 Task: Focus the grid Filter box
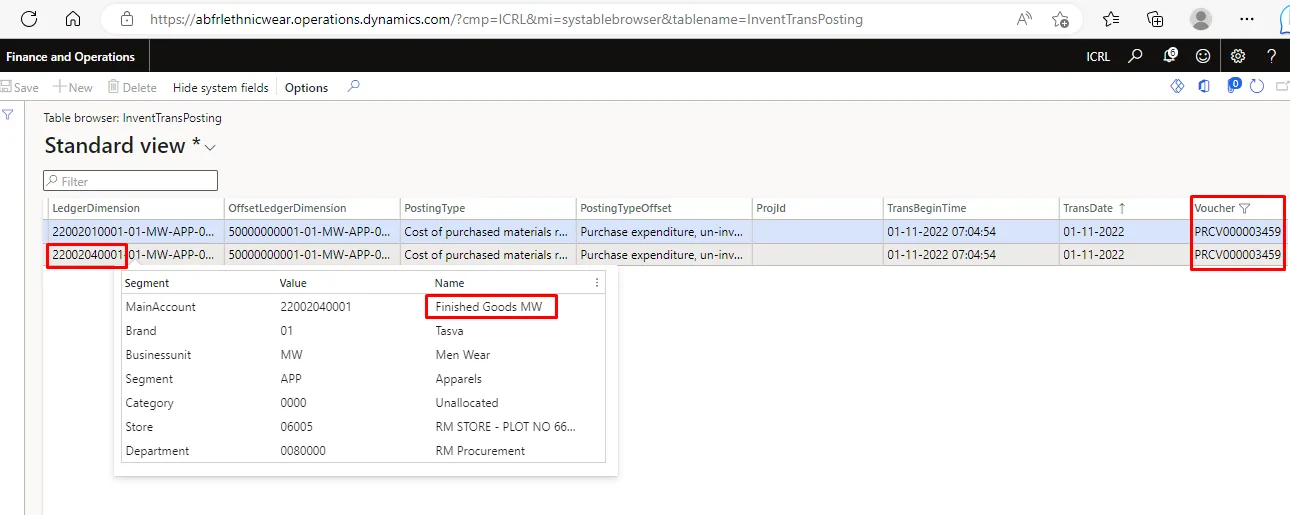[x=130, y=181]
